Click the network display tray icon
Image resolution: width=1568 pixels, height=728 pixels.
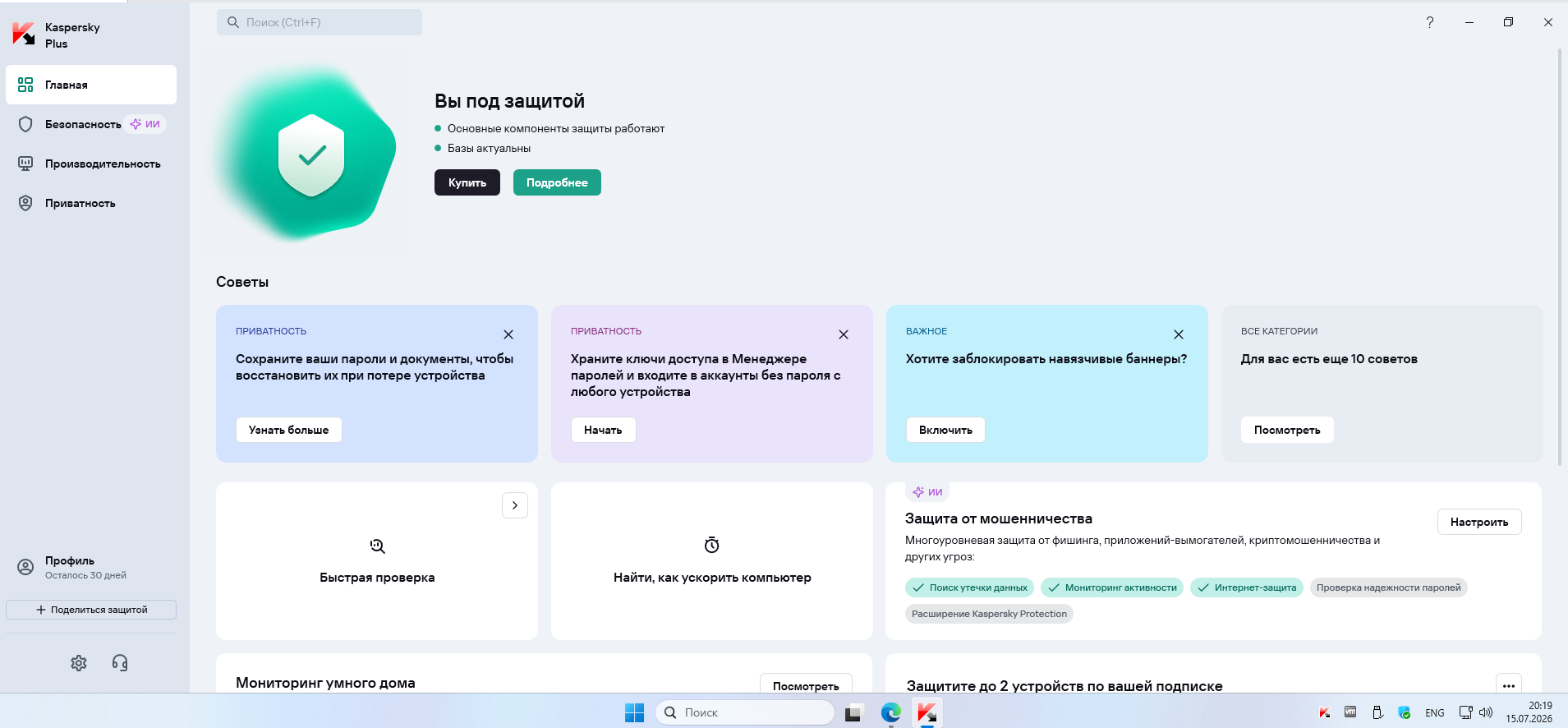1465,712
